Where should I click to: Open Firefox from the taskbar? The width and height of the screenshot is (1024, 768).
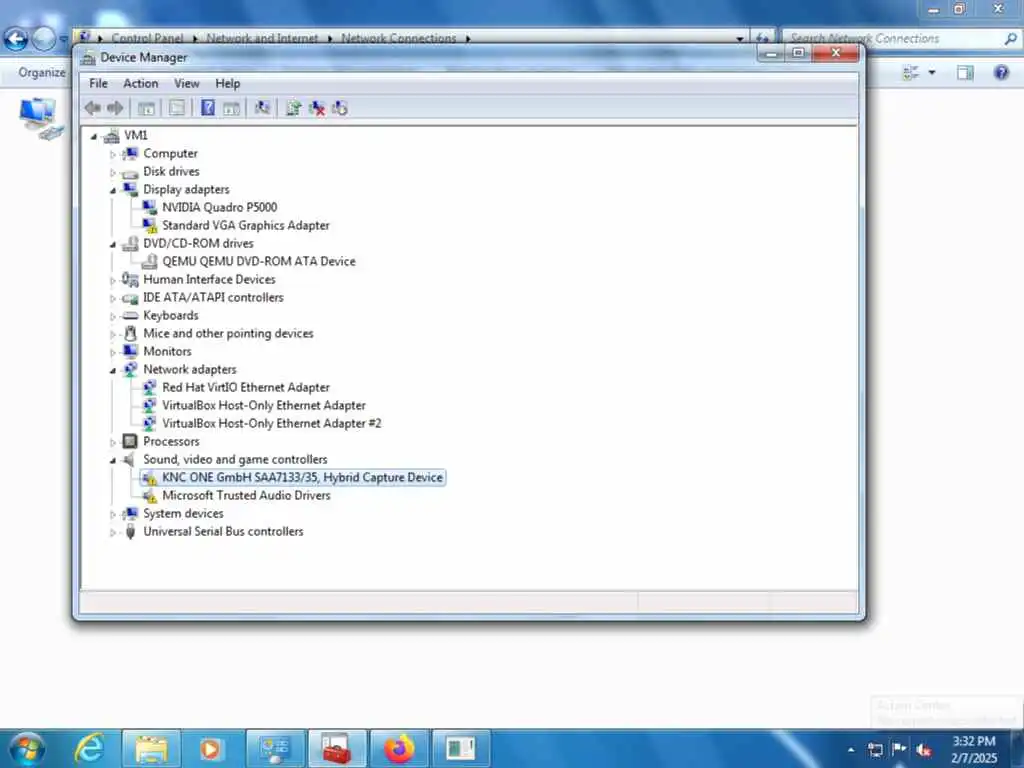pyautogui.click(x=400, y=749)
